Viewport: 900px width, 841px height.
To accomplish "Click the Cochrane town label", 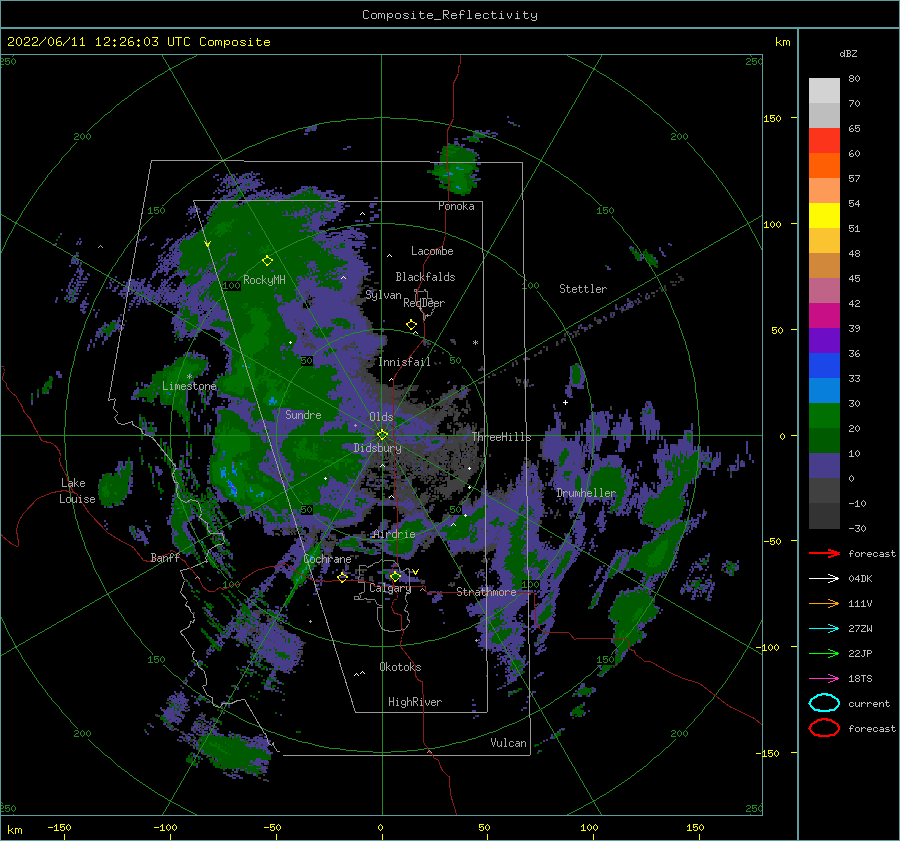I will tap(327, 559).
